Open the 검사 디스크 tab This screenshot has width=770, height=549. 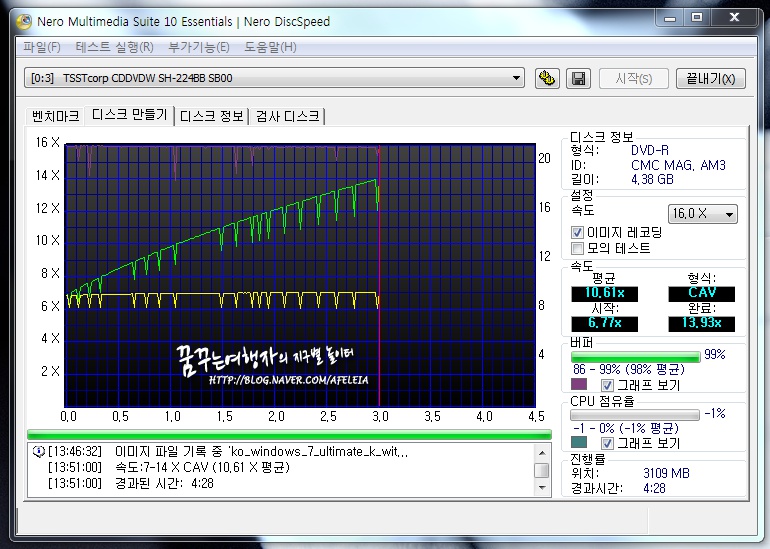point(288,116)
